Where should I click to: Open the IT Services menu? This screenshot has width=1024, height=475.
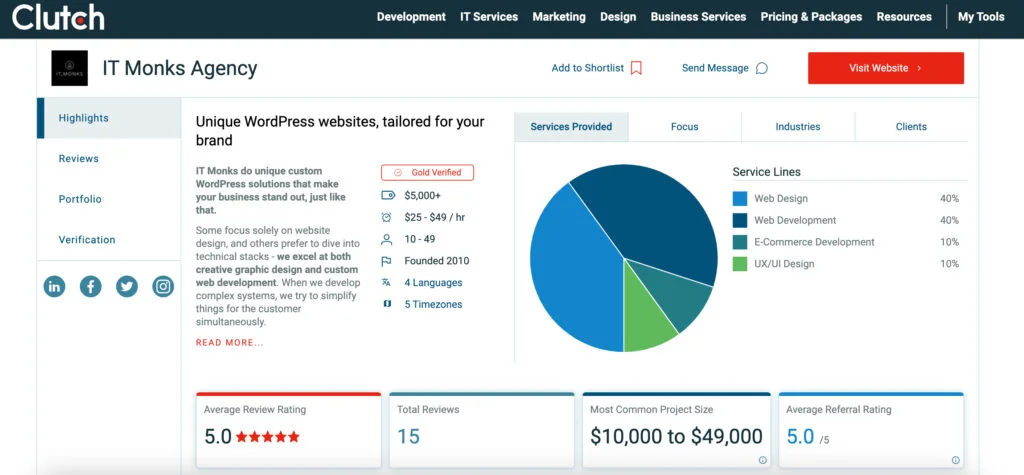[489, 17]
